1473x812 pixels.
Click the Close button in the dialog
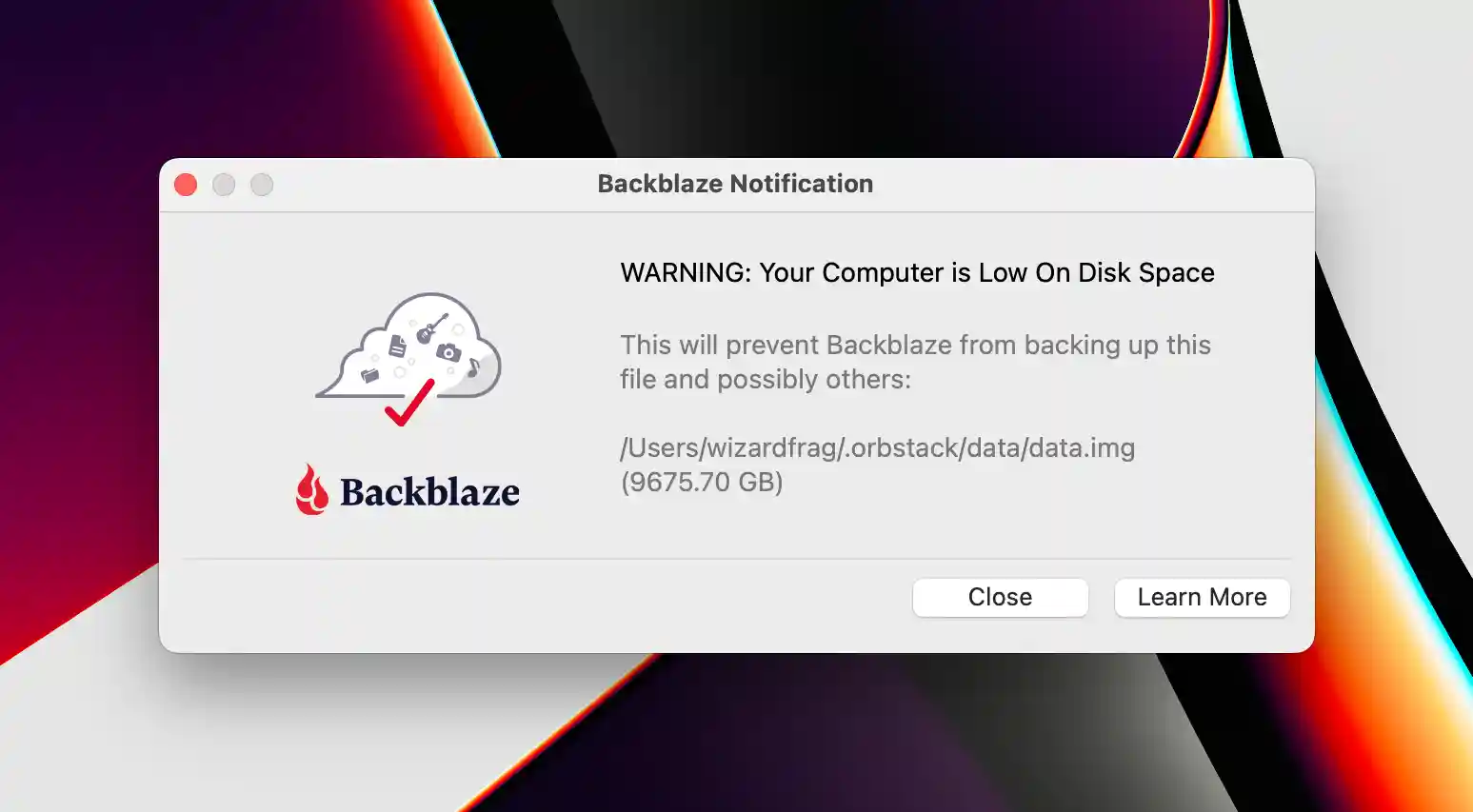click(1000, 598)
